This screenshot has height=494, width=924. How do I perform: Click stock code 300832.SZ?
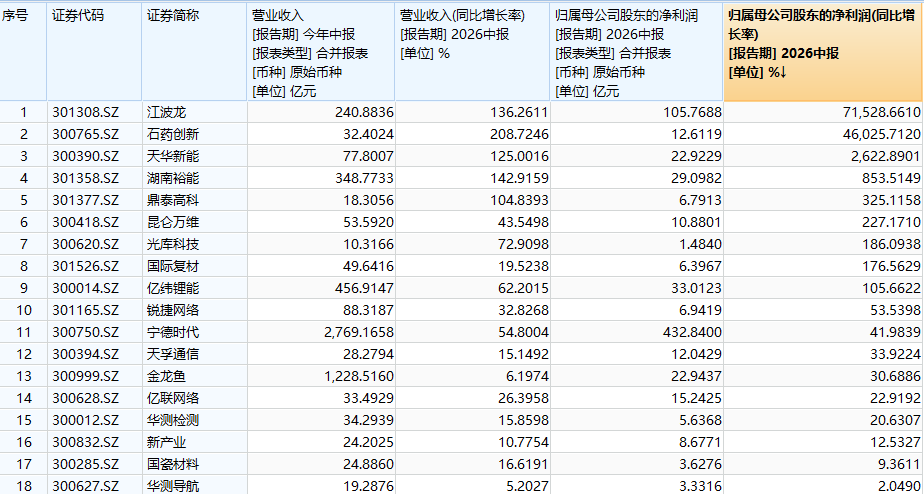(x=85, y=442)
